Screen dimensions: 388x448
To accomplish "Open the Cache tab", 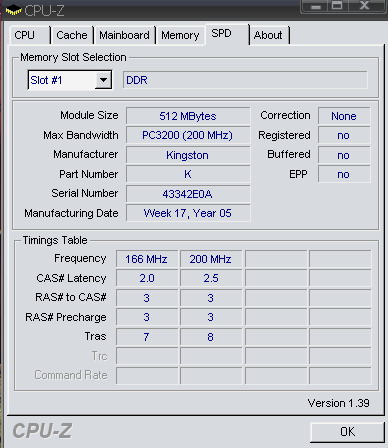I will pyautogui.click(x=72, y=35).
